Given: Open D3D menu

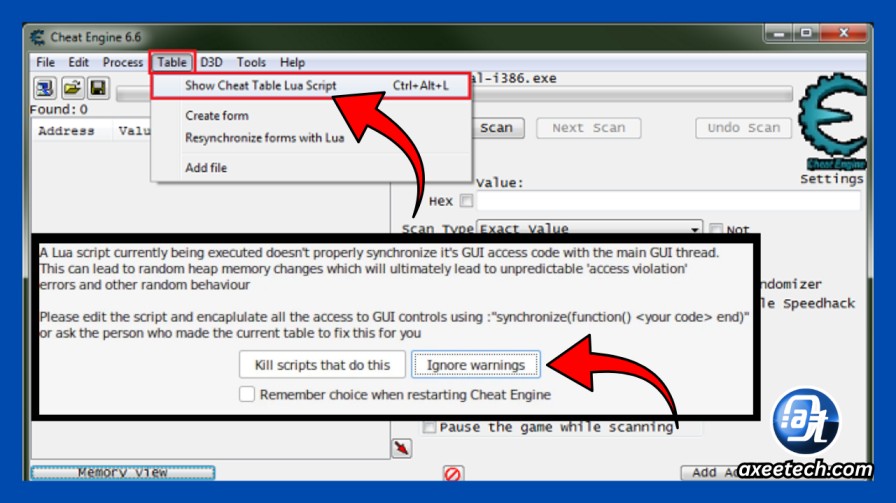Looking at the screenshot, I should pos(211,62).
